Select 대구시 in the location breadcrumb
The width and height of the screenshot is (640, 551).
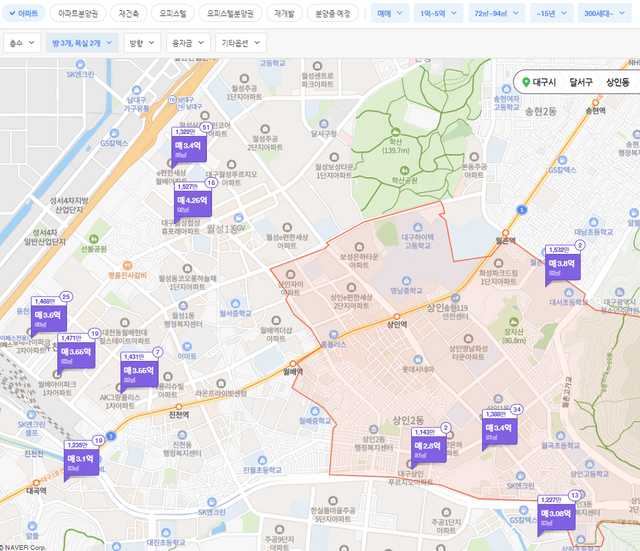point(544,82)
